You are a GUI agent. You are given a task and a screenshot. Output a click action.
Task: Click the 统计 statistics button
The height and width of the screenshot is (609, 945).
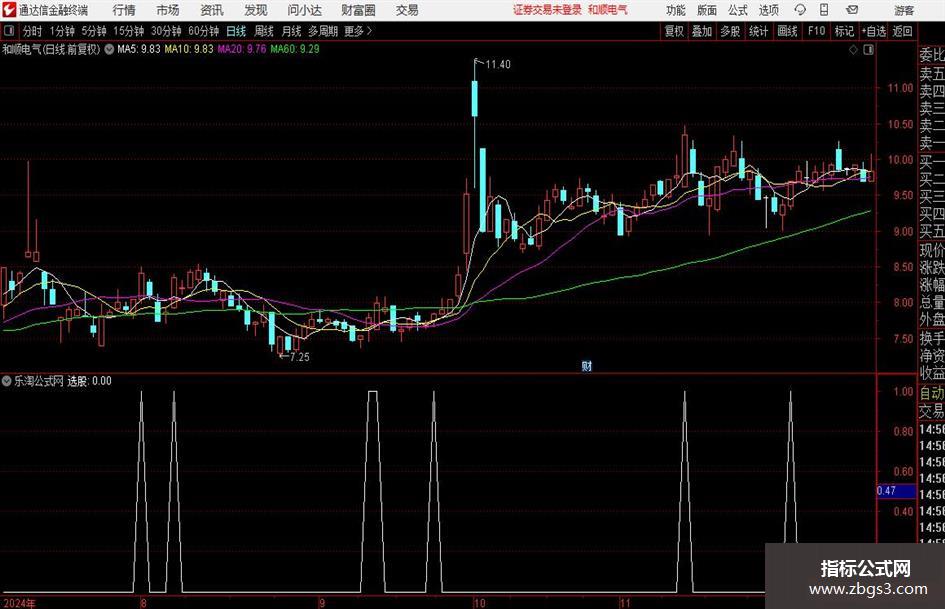(758, 31)
